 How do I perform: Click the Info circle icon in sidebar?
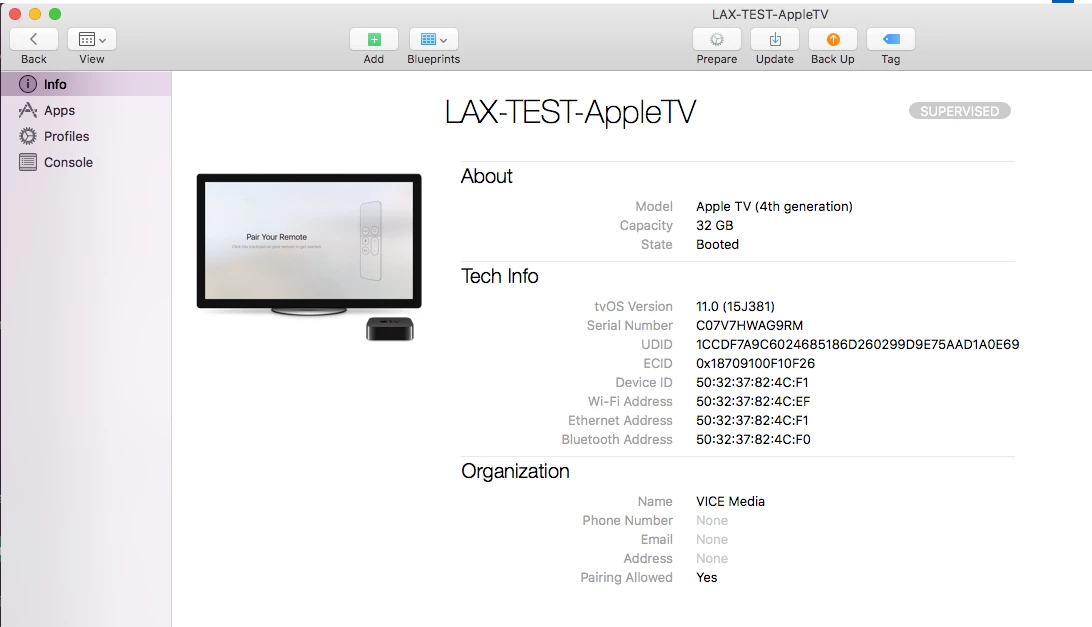point(28,84)
